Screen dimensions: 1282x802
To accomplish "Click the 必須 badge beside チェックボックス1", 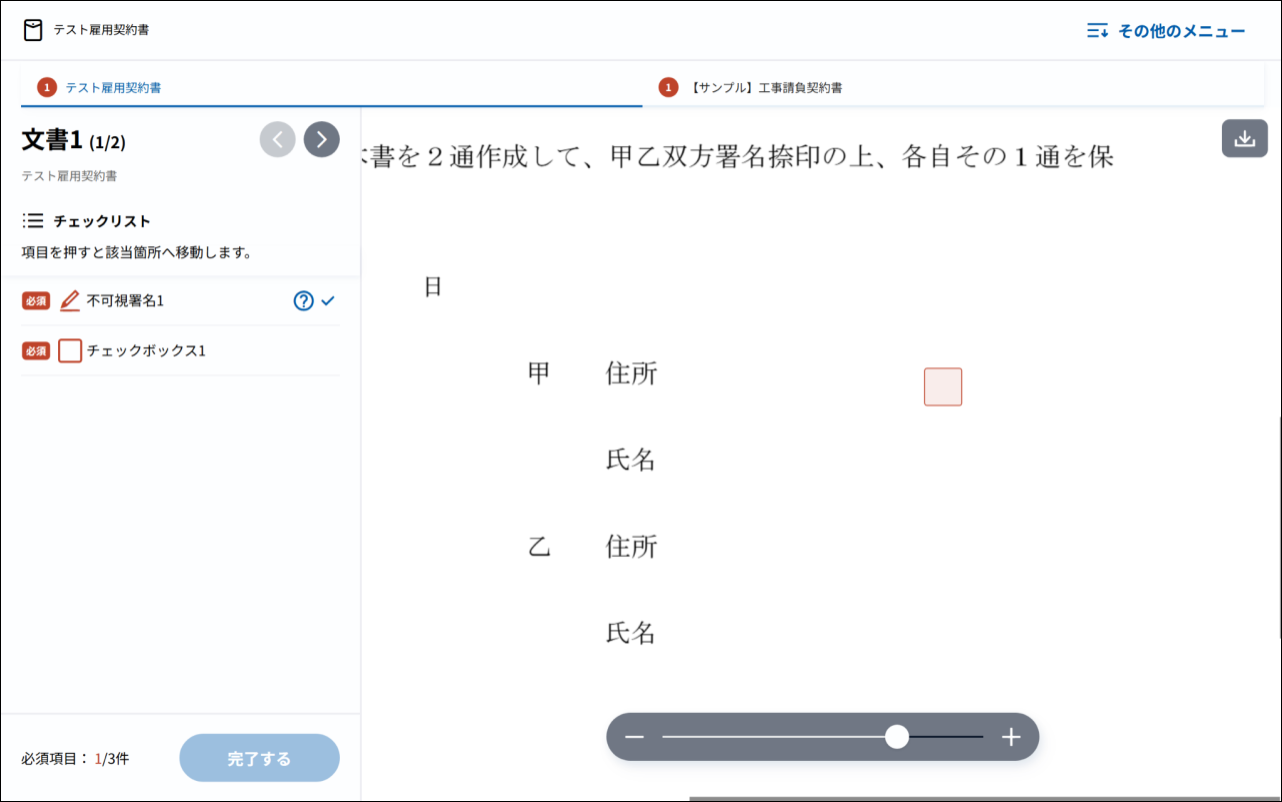I will (x=36, y=351).
